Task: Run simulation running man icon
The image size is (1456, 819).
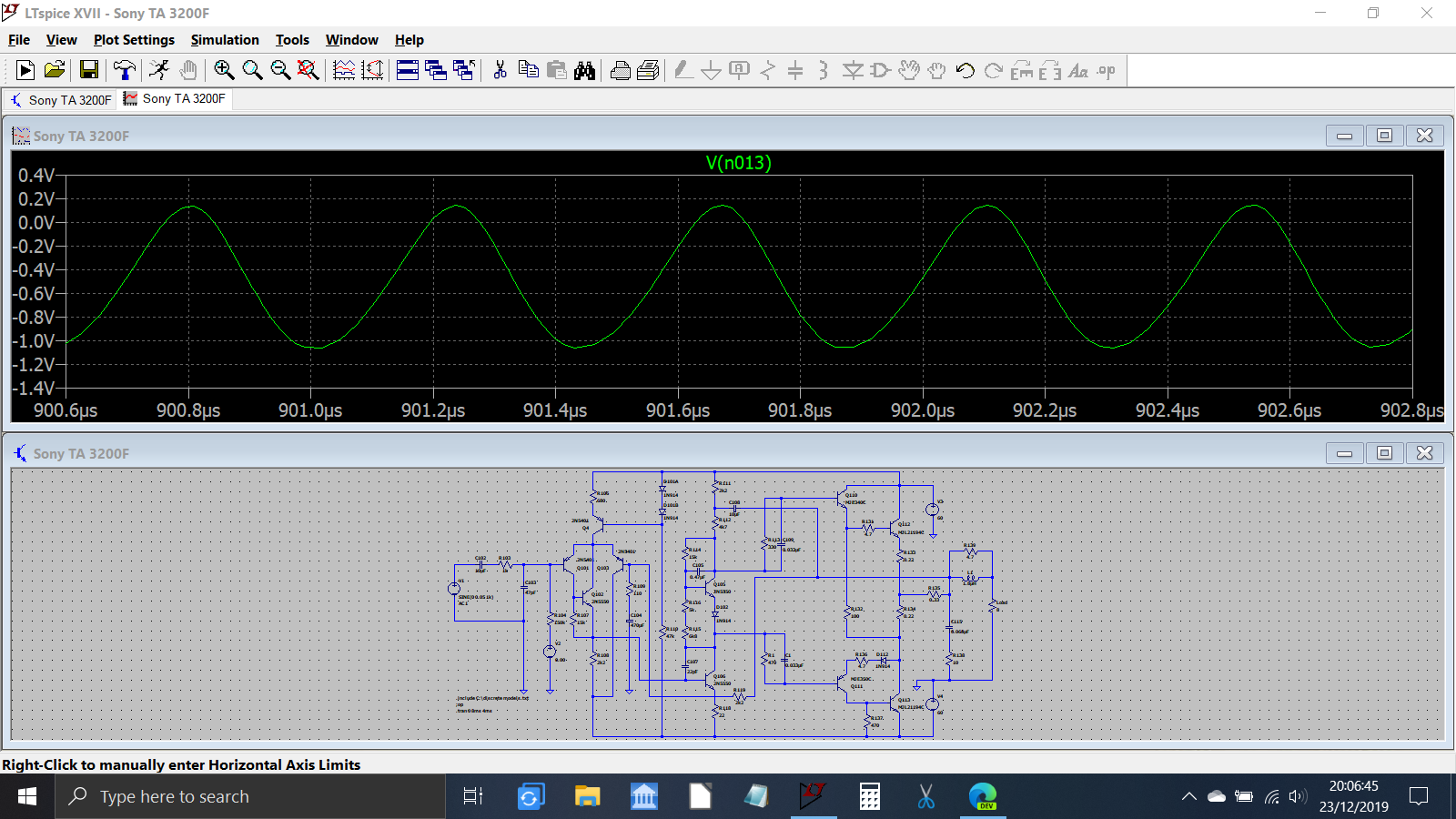Action: (x=159, y=70)
